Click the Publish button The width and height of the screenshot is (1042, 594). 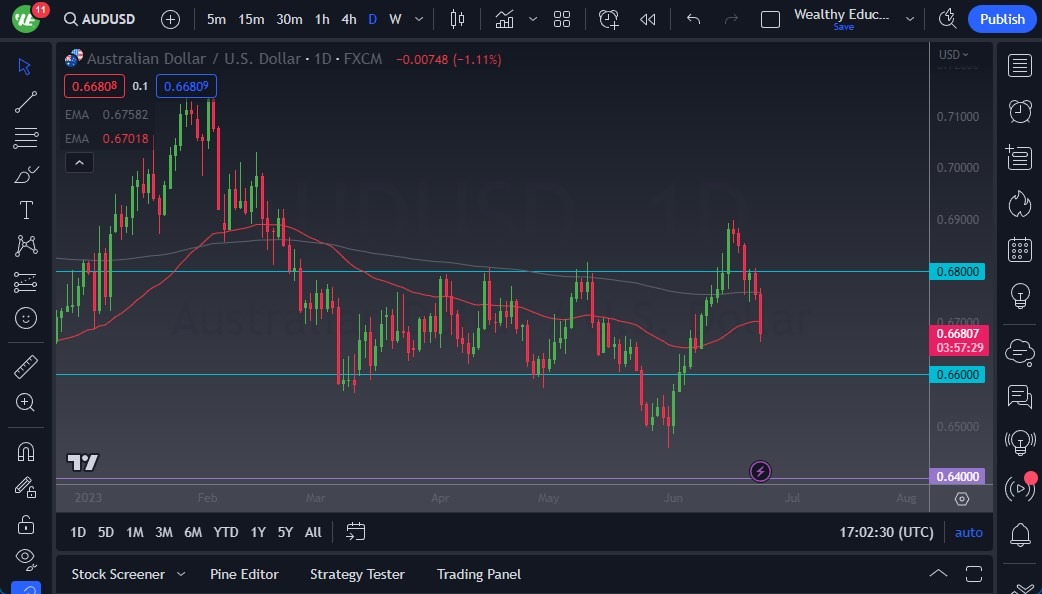[1002, 19]
